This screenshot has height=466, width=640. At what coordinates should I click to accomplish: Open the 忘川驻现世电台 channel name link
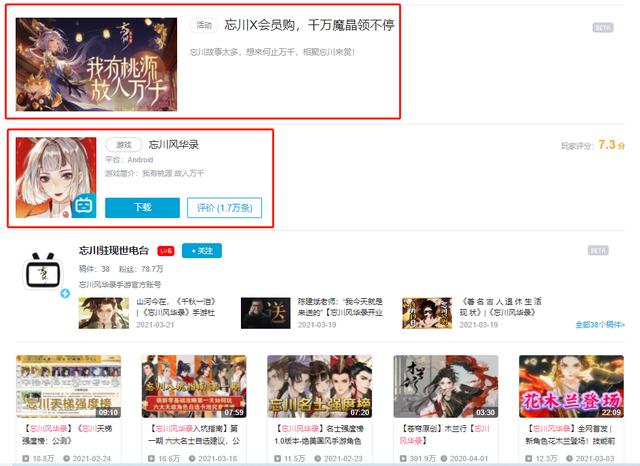pos(114,250)
